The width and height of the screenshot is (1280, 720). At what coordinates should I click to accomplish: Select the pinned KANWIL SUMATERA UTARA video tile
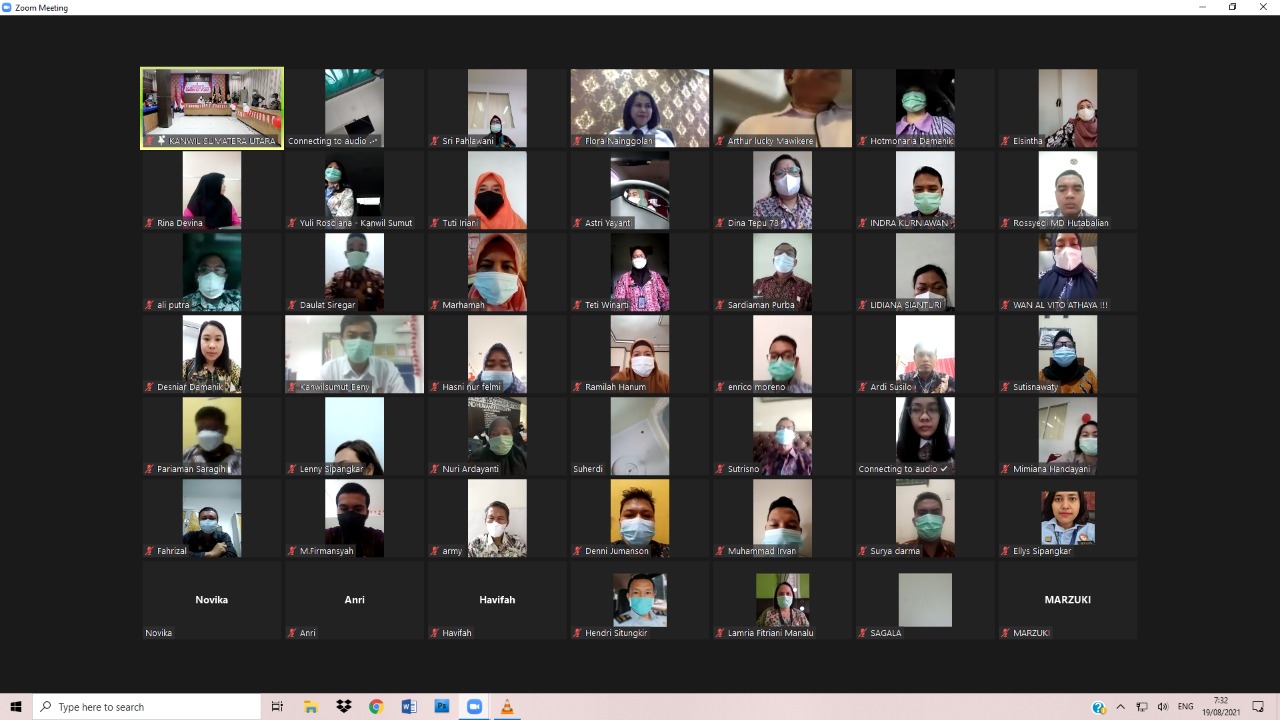click(x=212, y=108)
